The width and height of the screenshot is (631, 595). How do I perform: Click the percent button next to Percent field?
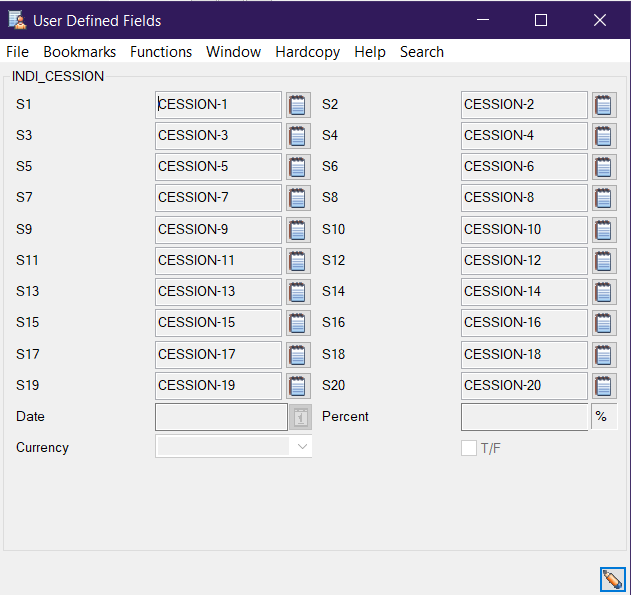tap(604, 417)
